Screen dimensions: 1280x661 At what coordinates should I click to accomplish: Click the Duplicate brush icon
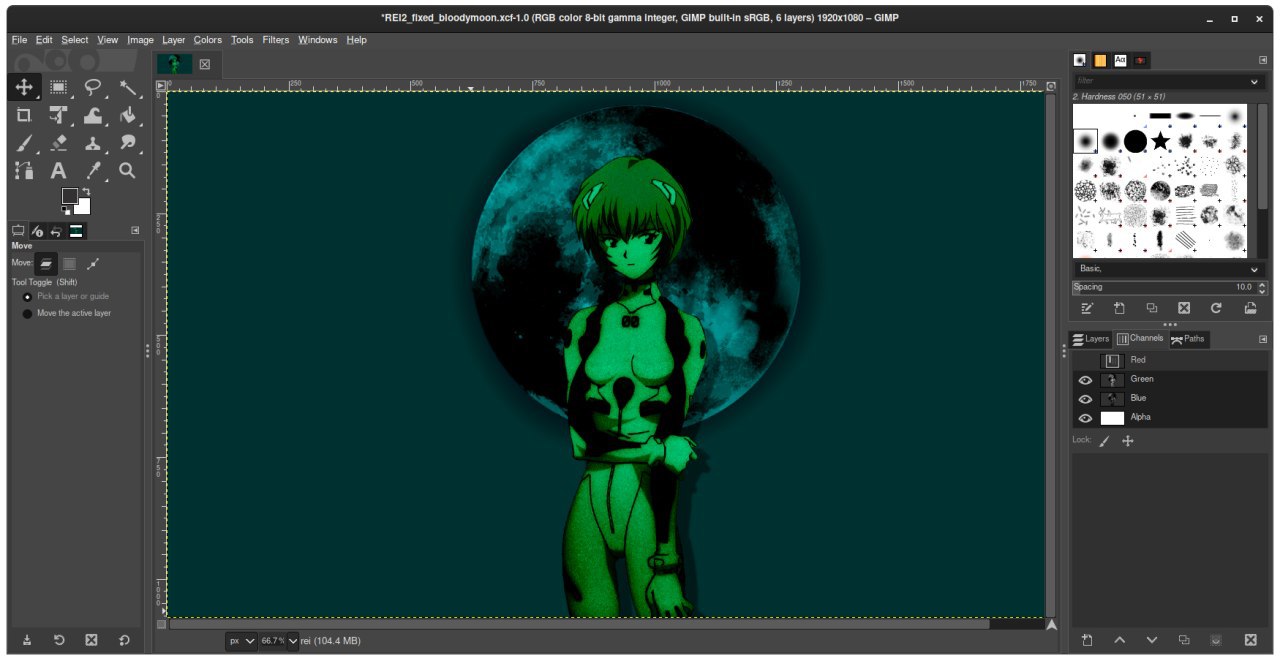1152,308
